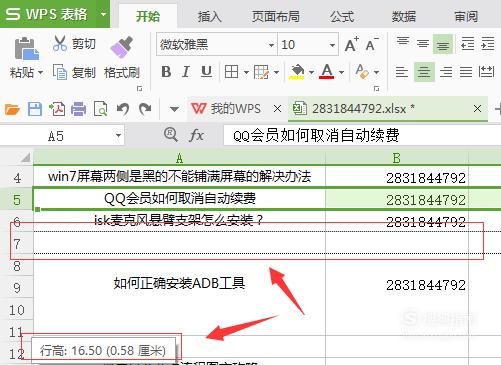Open the 数据 ribbon tab

point(403,16)
